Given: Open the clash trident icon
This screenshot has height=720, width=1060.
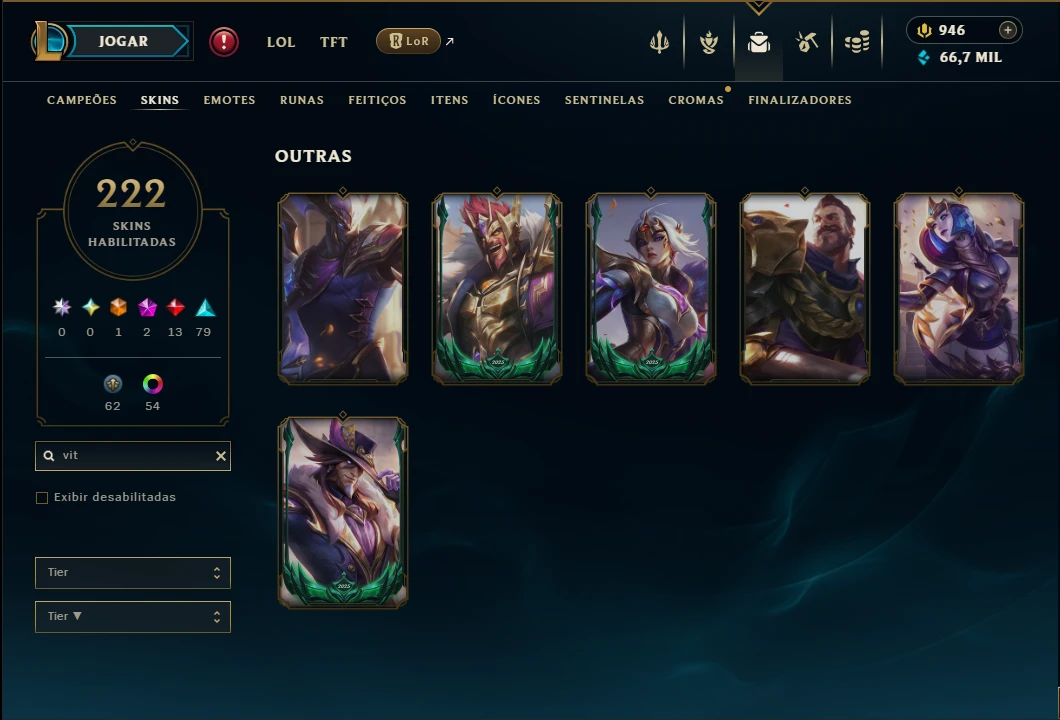Looking at the screenshot, I should coord(659,43).
